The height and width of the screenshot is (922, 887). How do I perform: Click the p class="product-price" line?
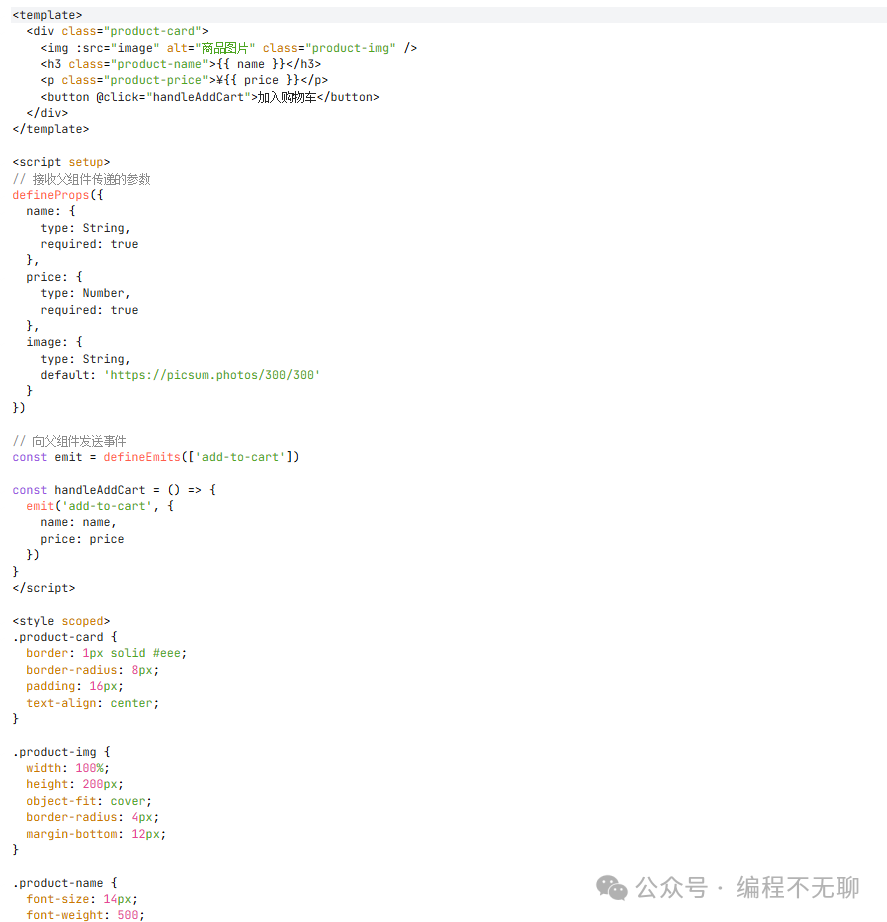click(184, 80)
